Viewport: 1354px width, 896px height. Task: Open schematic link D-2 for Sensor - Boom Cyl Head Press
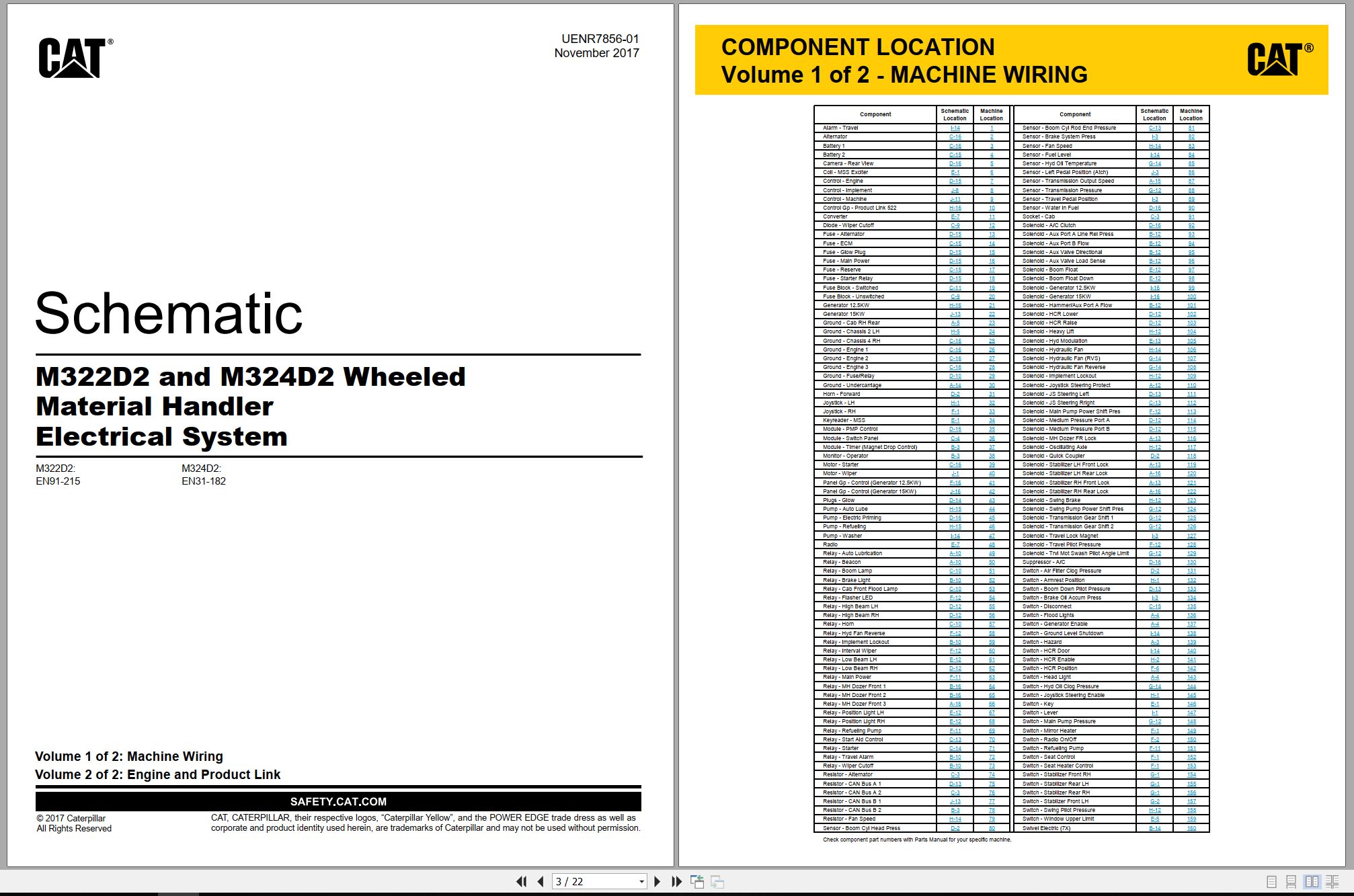tap(955, 828)
